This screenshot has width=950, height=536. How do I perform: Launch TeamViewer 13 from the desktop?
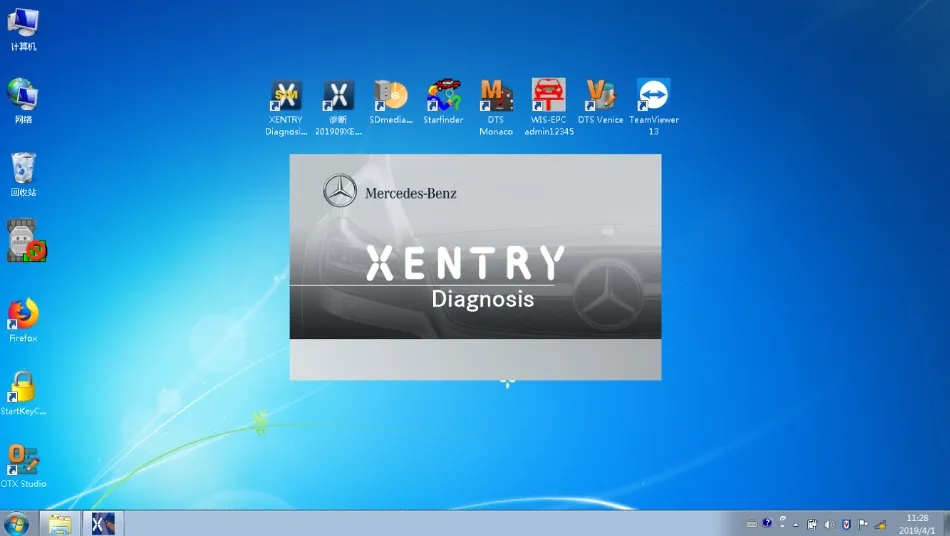[653, 97]
